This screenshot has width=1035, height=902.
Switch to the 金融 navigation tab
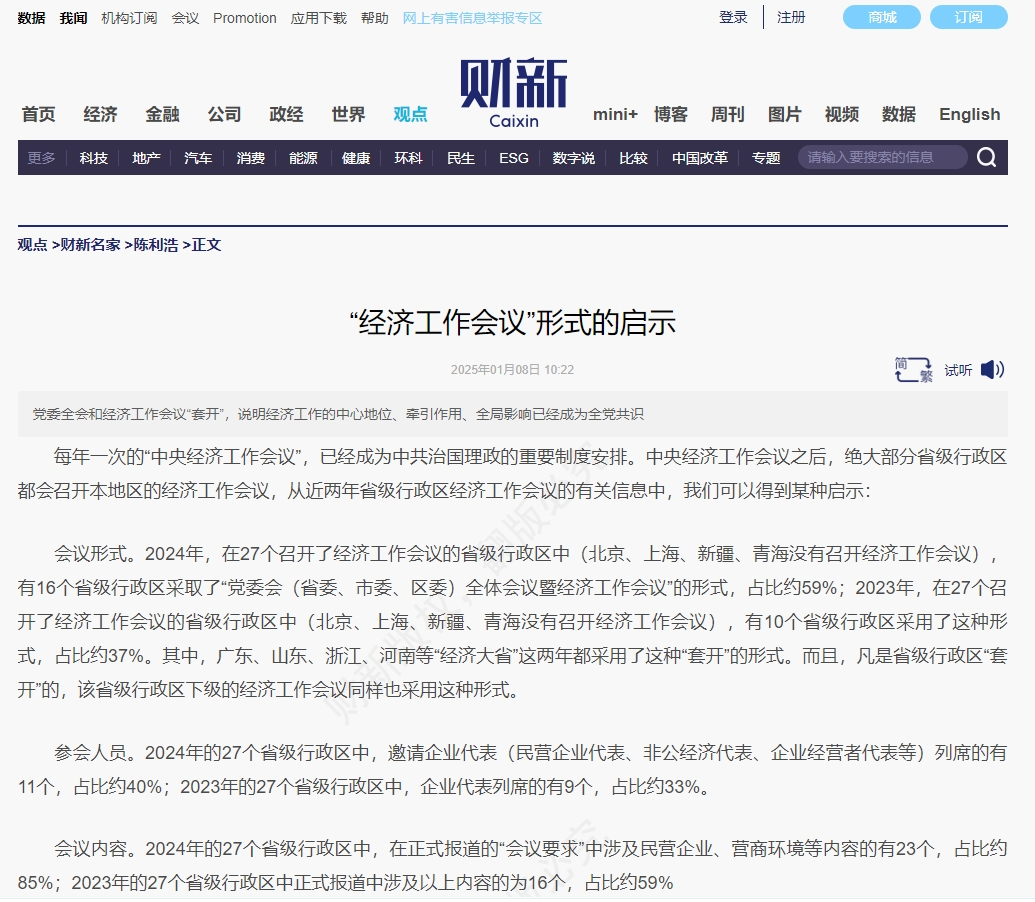point(161,114)
